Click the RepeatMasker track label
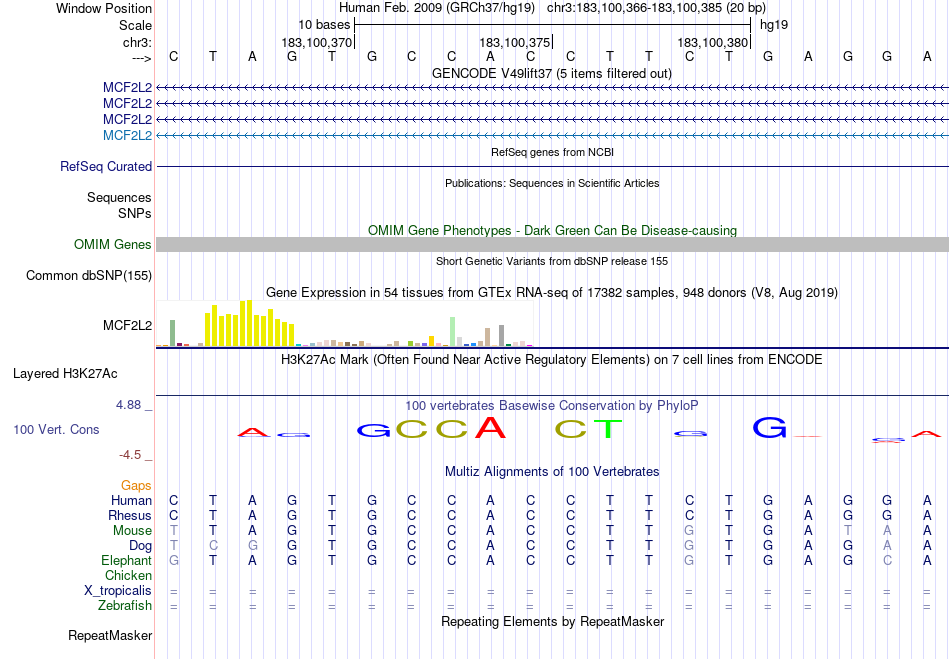This screenshot has width=950, height=659. coord(110,635)
